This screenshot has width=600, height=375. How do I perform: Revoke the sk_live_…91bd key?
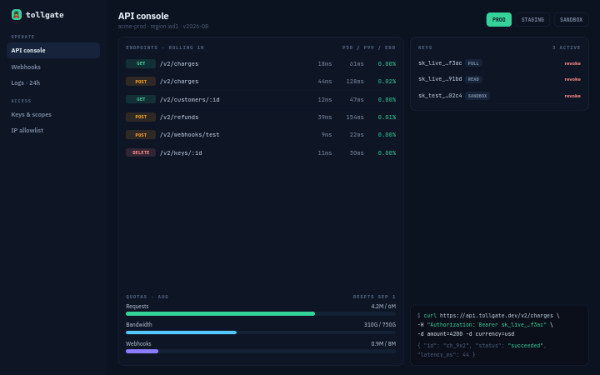[x=572, y=80]
